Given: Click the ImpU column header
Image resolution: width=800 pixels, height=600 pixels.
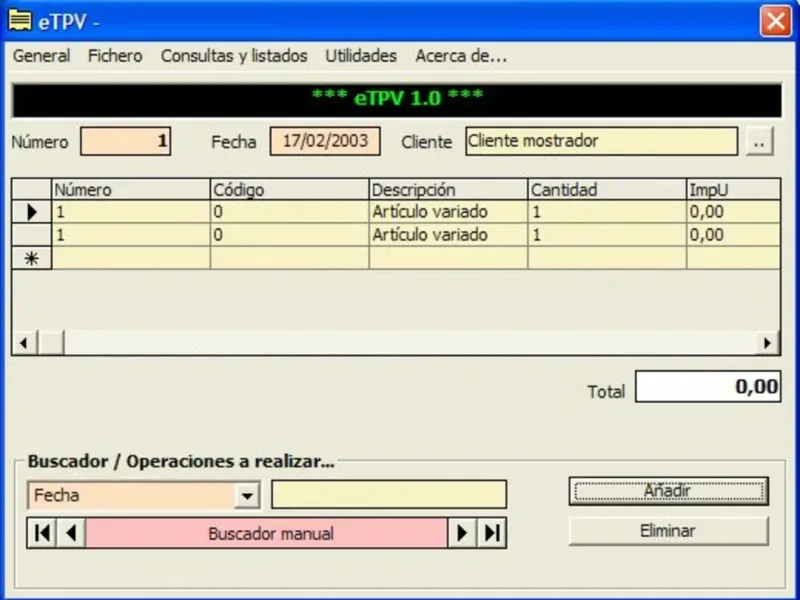Looking at the screenshot, I should pos(734,190).
